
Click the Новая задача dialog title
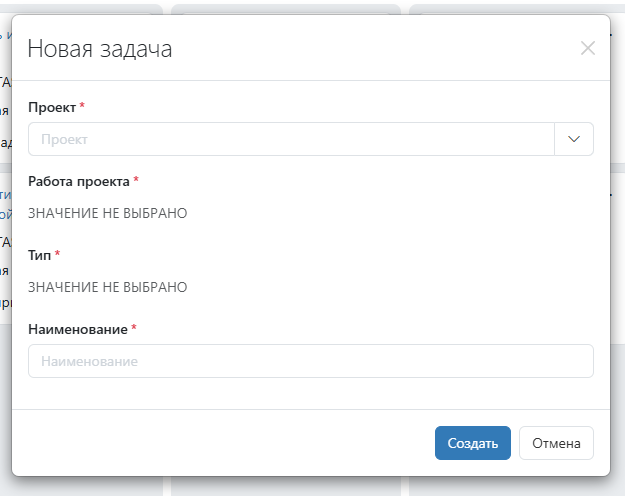click(100, 49)
